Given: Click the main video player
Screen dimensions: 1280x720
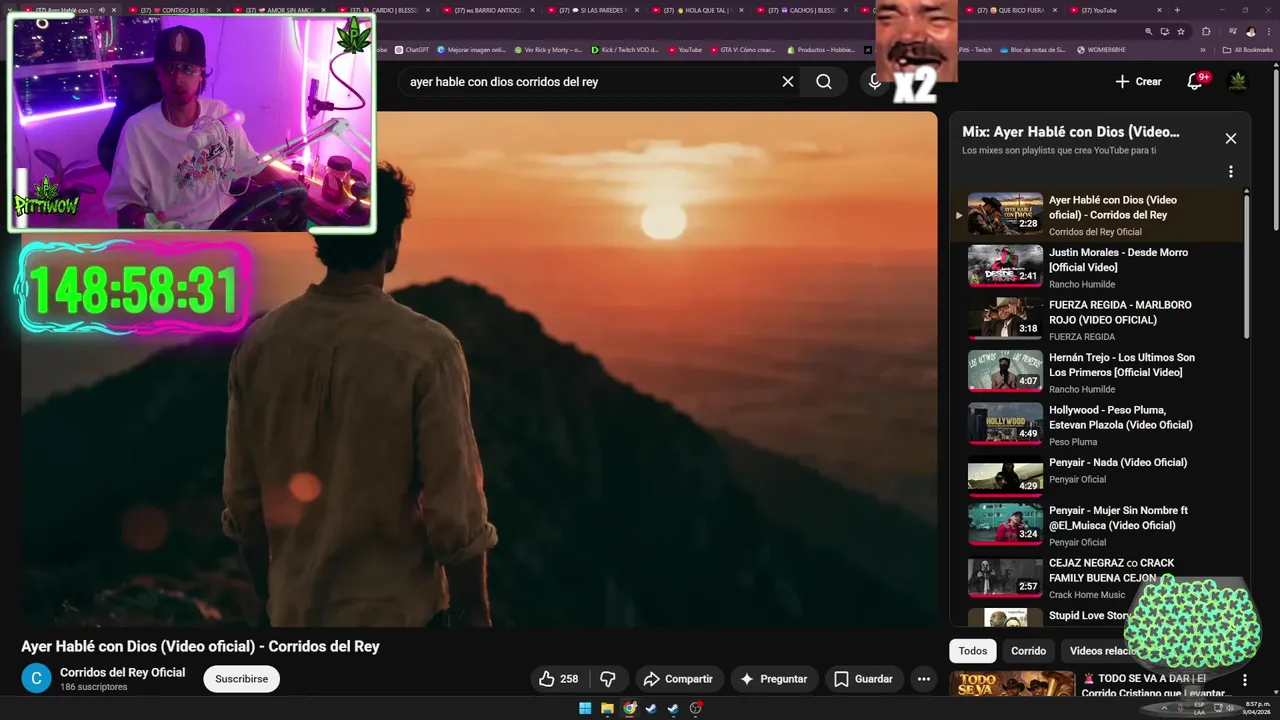Looking at the screenshot, I should [480, 368].
